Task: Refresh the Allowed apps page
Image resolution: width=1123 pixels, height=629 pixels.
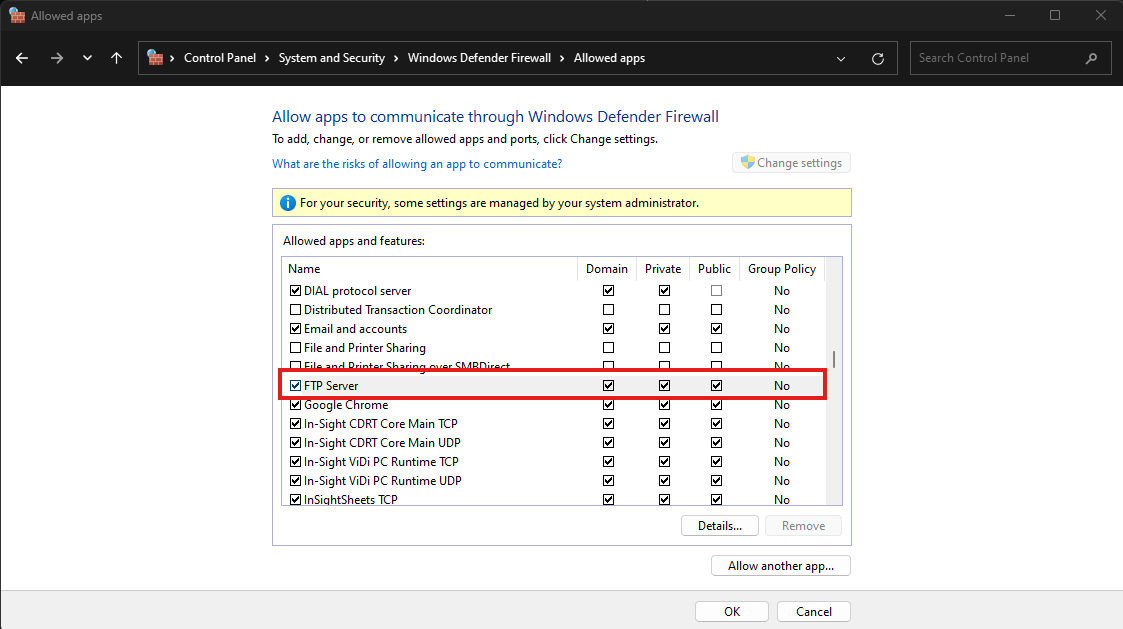Action: (877, 58)
